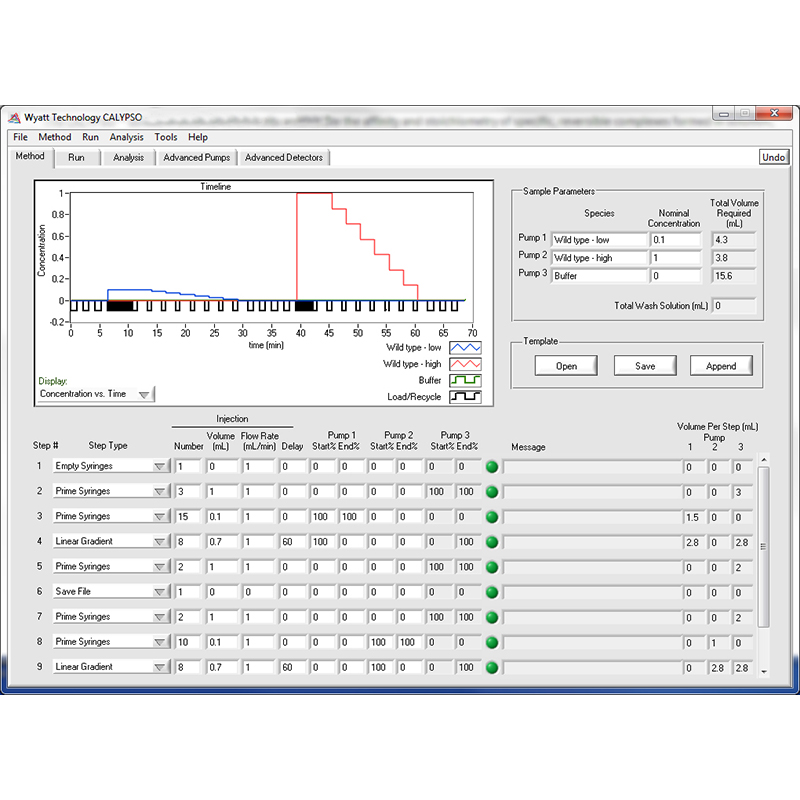Click the template Open button

(566, 366)
